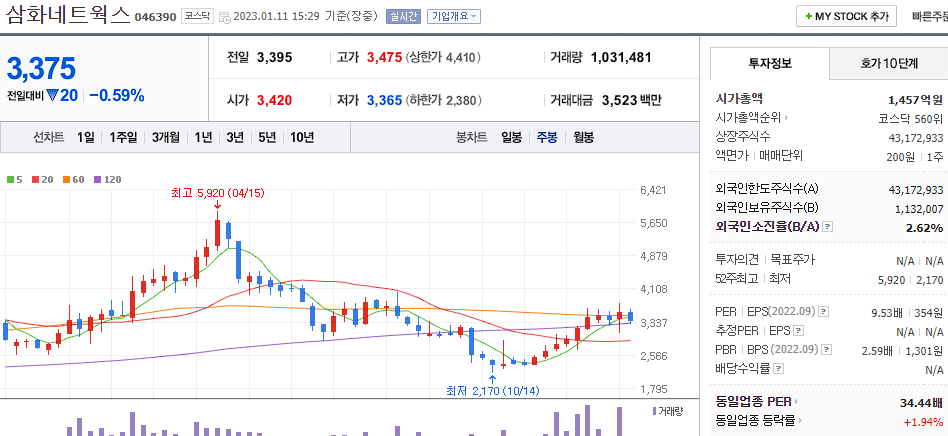Screen dimensions: 948x436
Task: Click the current price 3,375
Action: pos(41,68)
